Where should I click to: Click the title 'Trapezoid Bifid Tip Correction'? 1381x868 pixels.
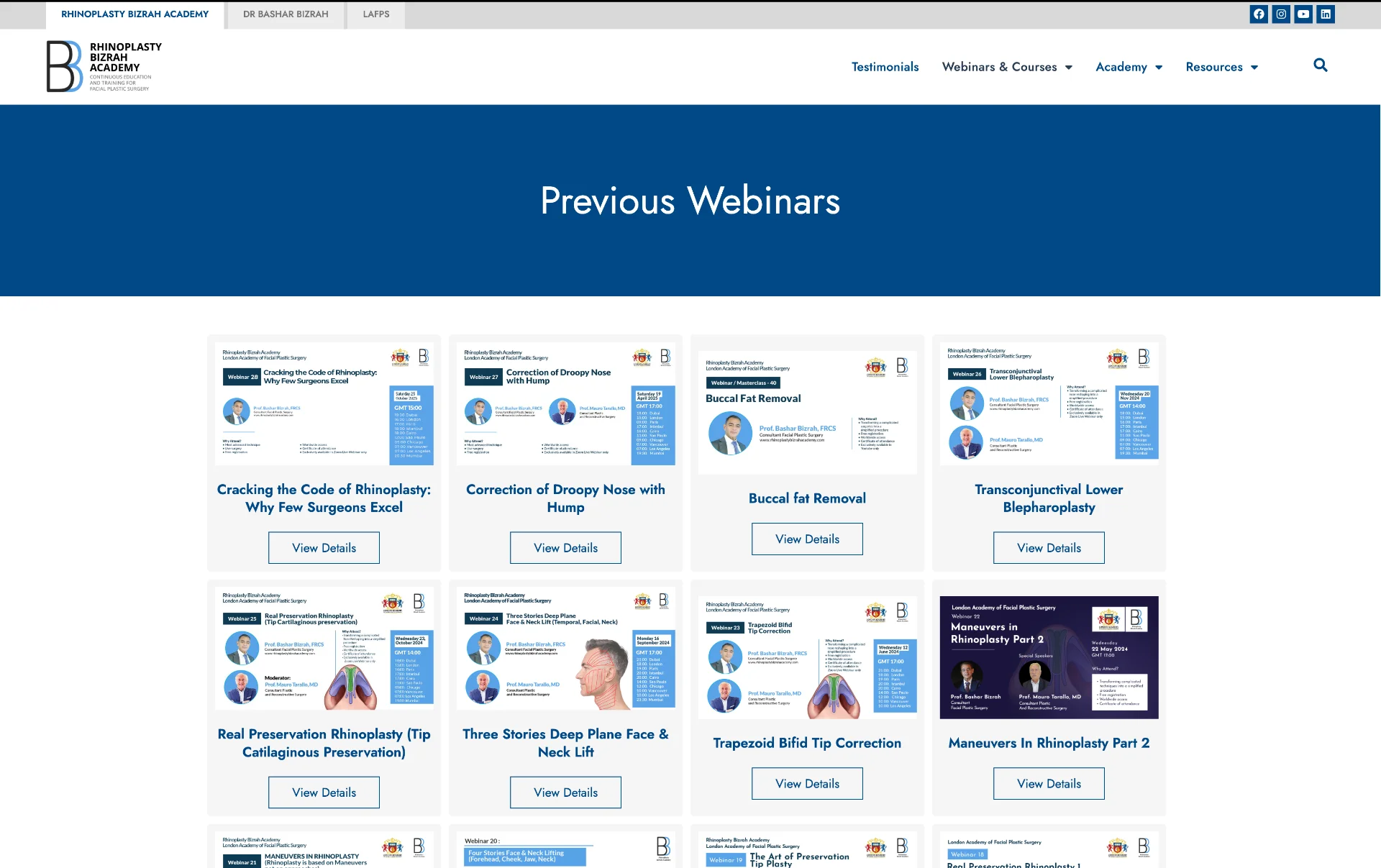point(807,743)
